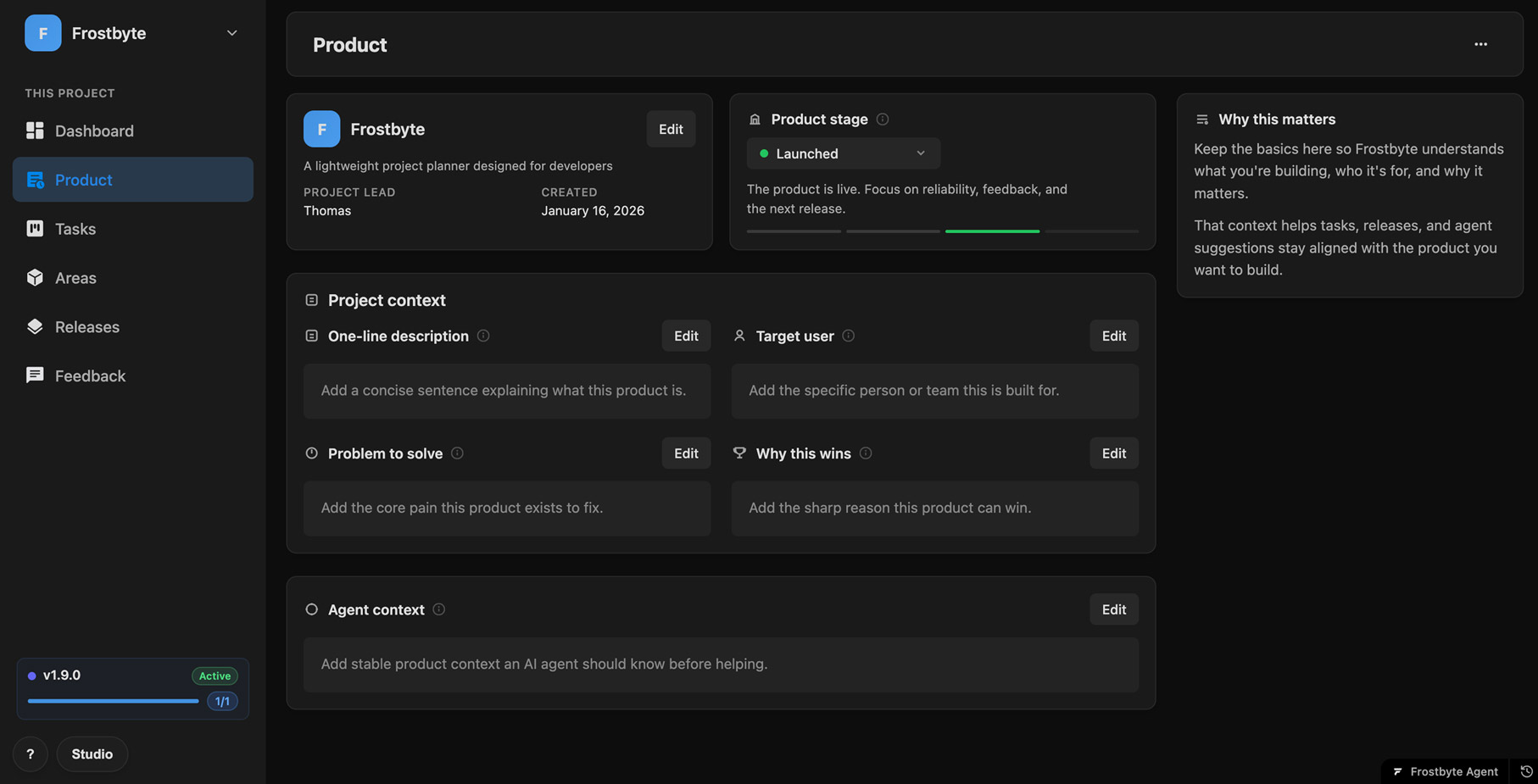Image resolution: width=1538 pixels, height=784 pixels.
Task: Click the Product stage info icon
Action: pyautogui.click(x=883, y=120)
